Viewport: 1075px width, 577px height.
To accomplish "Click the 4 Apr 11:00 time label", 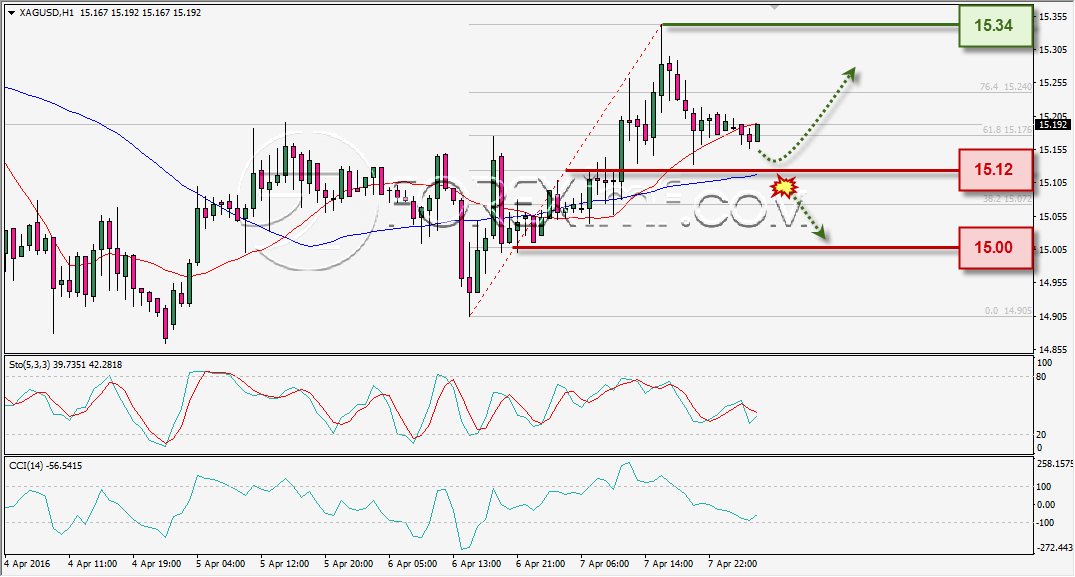I will pyautogui.click(x=92, y=564).
